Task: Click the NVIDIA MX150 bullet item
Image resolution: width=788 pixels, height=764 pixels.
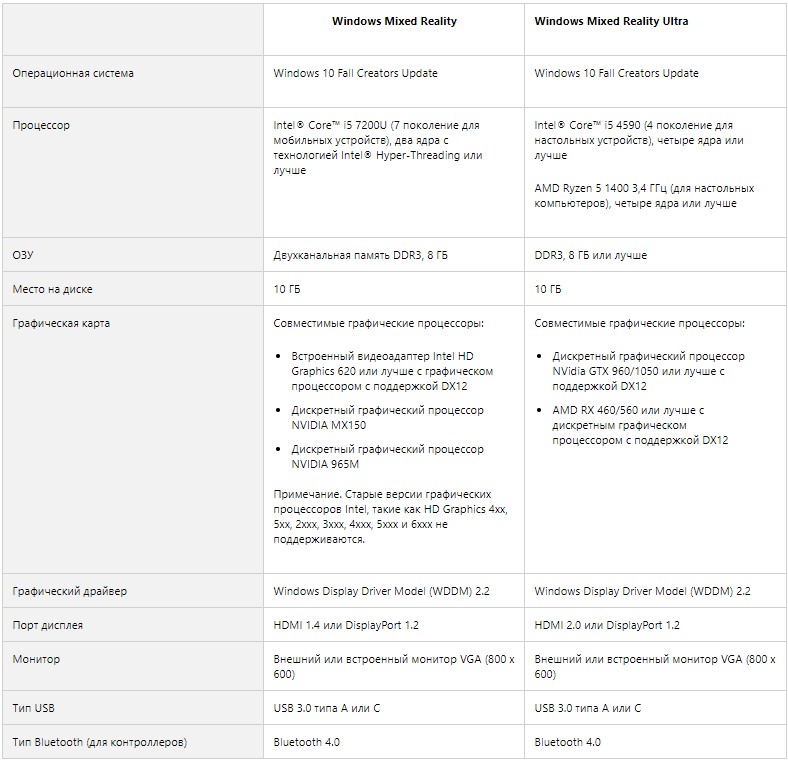Action: [x=387, y=418]
